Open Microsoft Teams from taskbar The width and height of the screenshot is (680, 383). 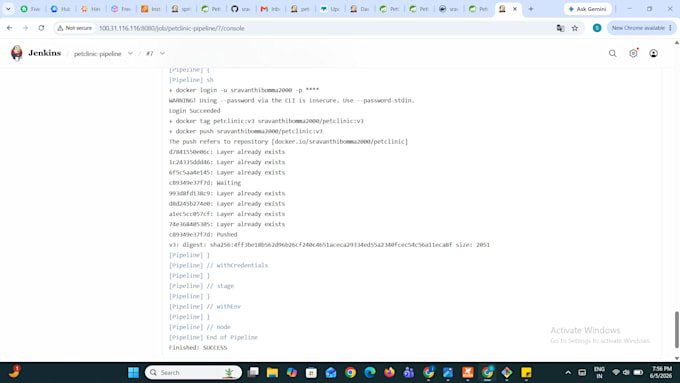(x=409, y=372)
